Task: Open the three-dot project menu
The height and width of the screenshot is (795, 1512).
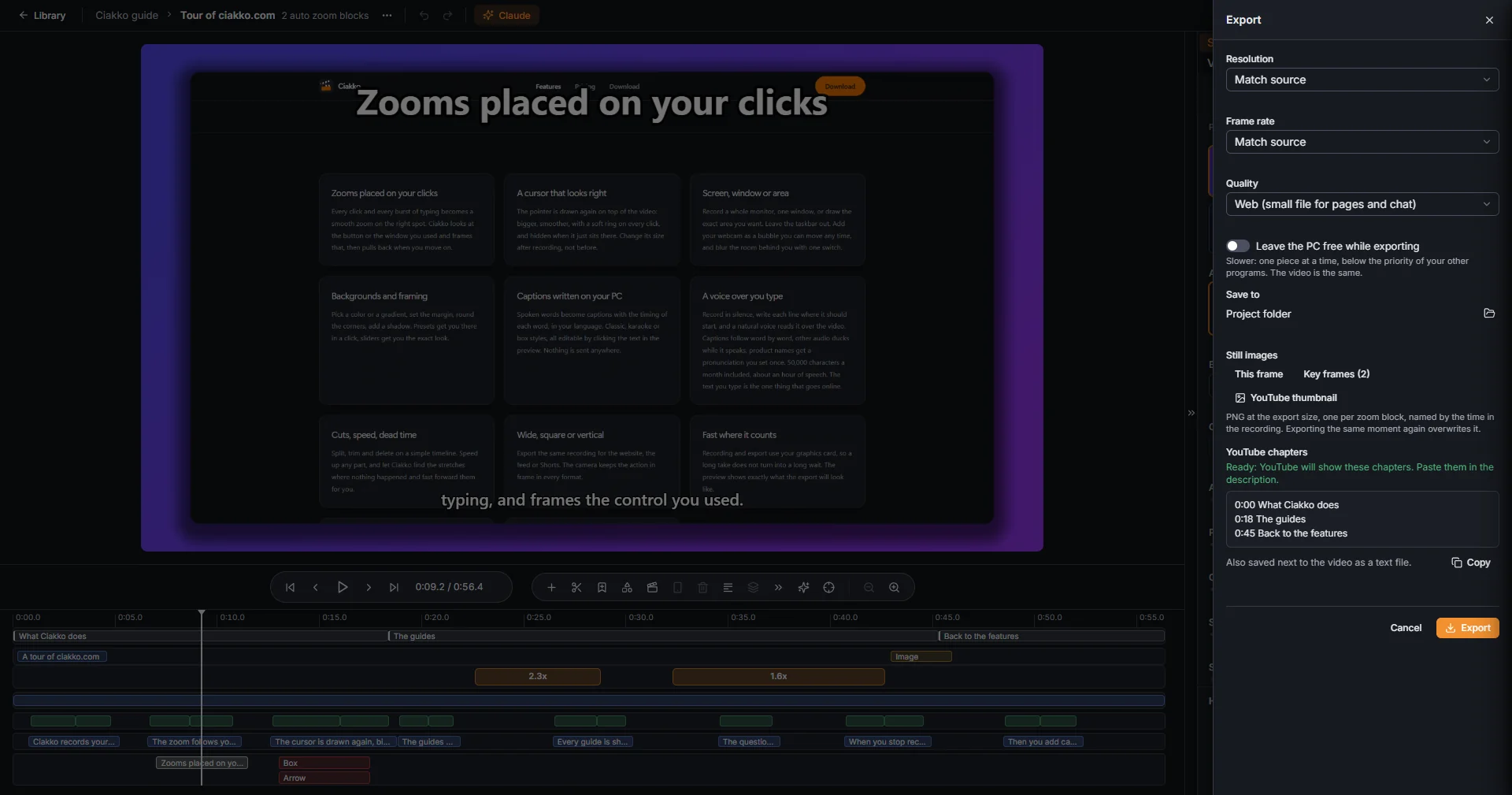Action: tap(387, 16)
